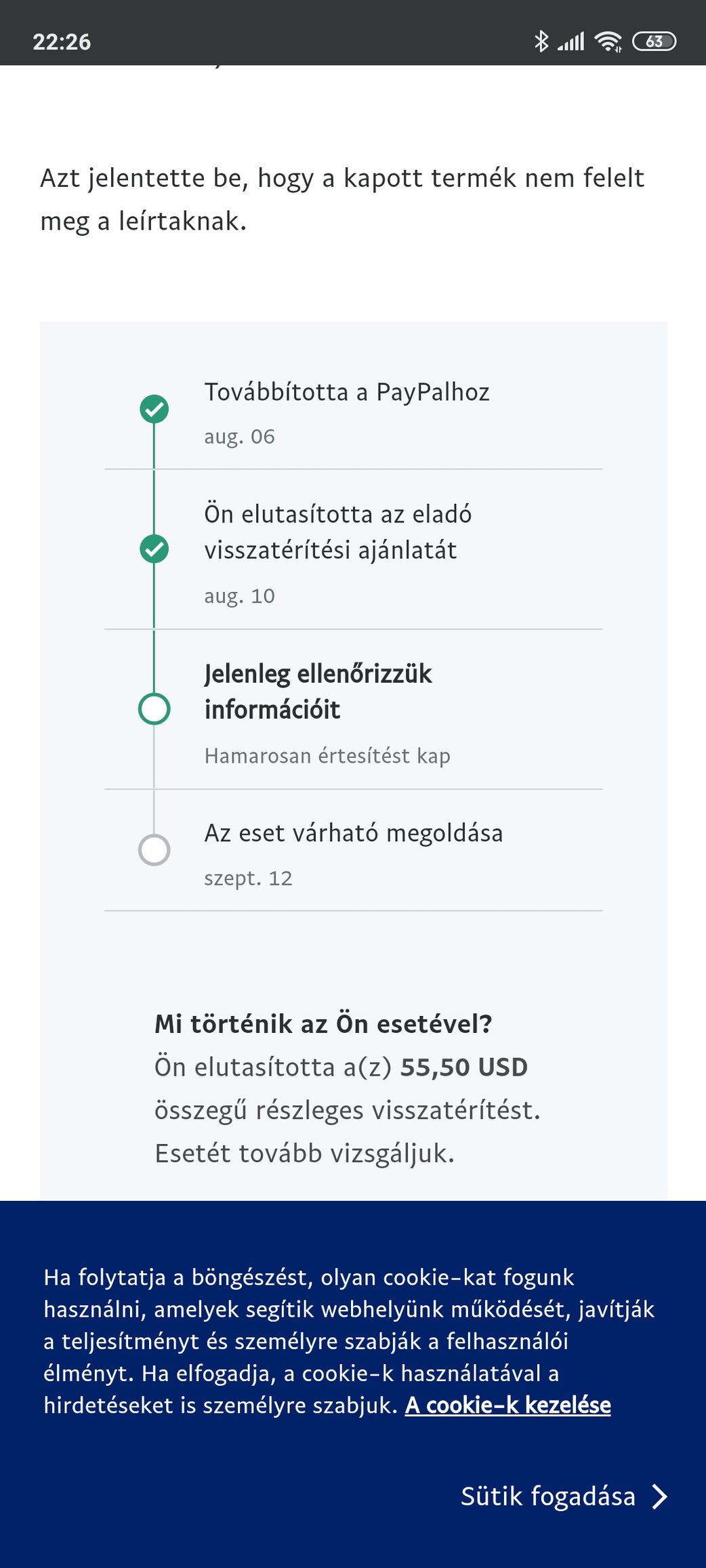Screen dimensions: 706x1568
Task: Open the A cookie-k kezelése link
Action: pyautogui.click(x=507, y=1405)
